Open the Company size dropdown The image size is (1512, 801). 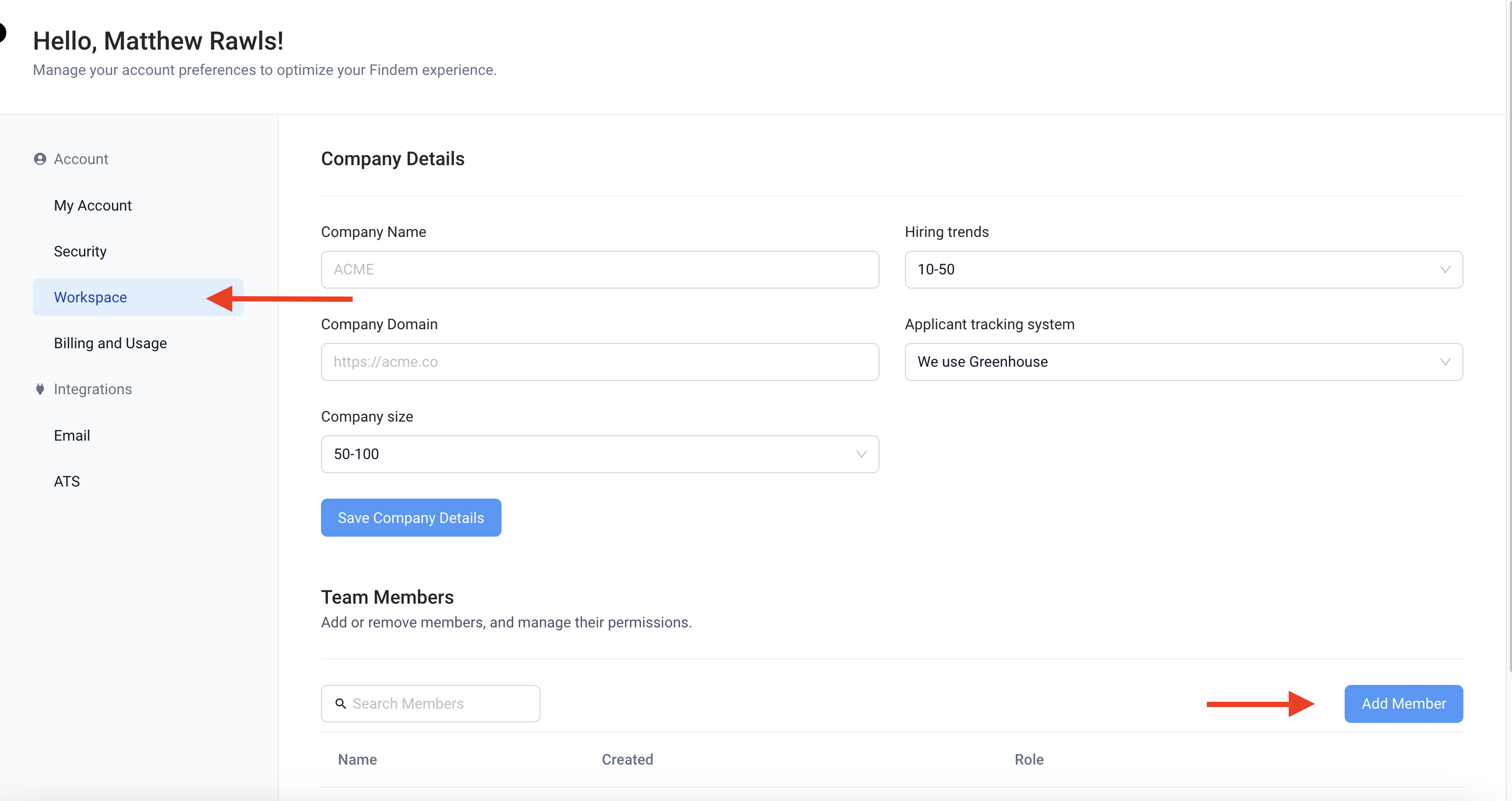[600, 454]
